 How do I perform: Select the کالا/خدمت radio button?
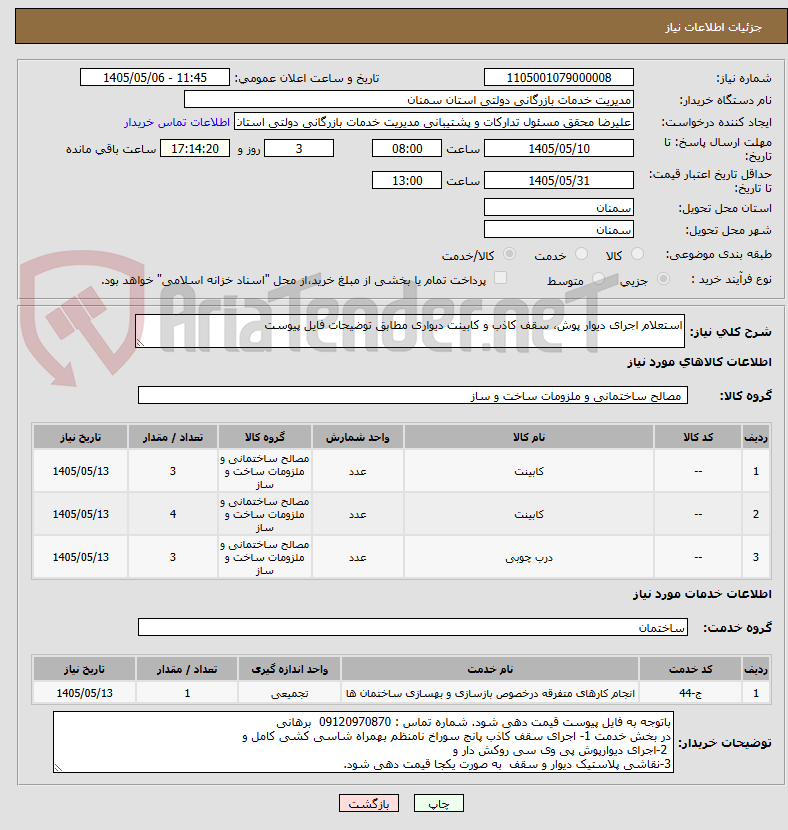click(509, 254)
